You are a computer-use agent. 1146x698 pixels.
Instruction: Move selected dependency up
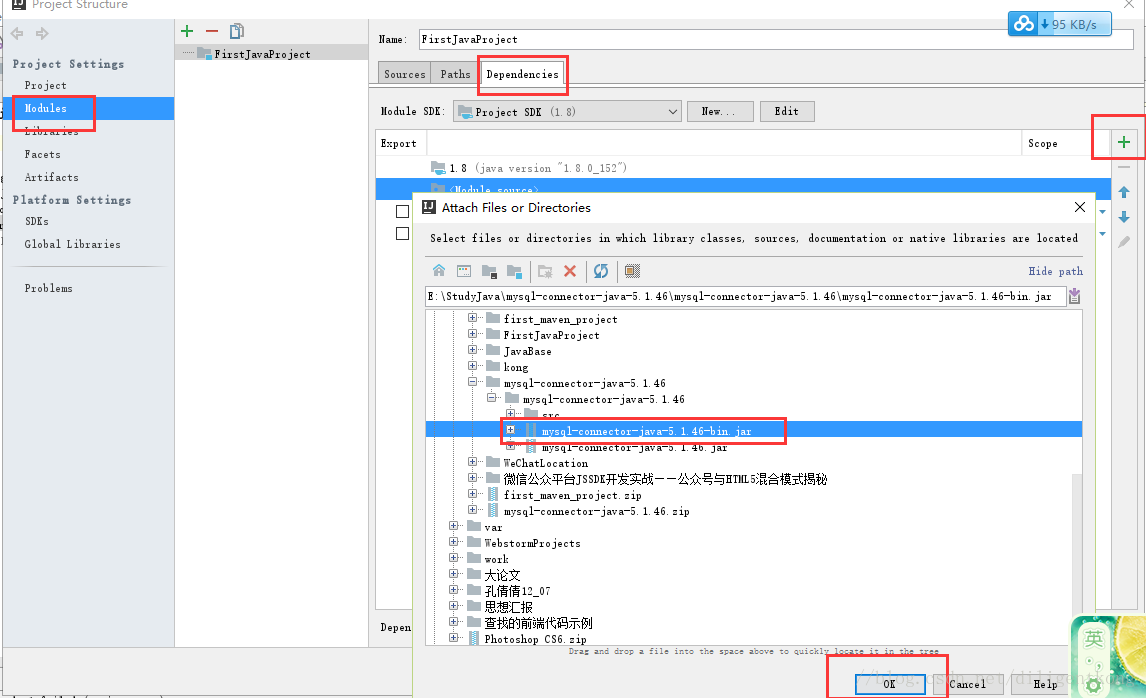pyautogui.click(x=1124, y=192)
